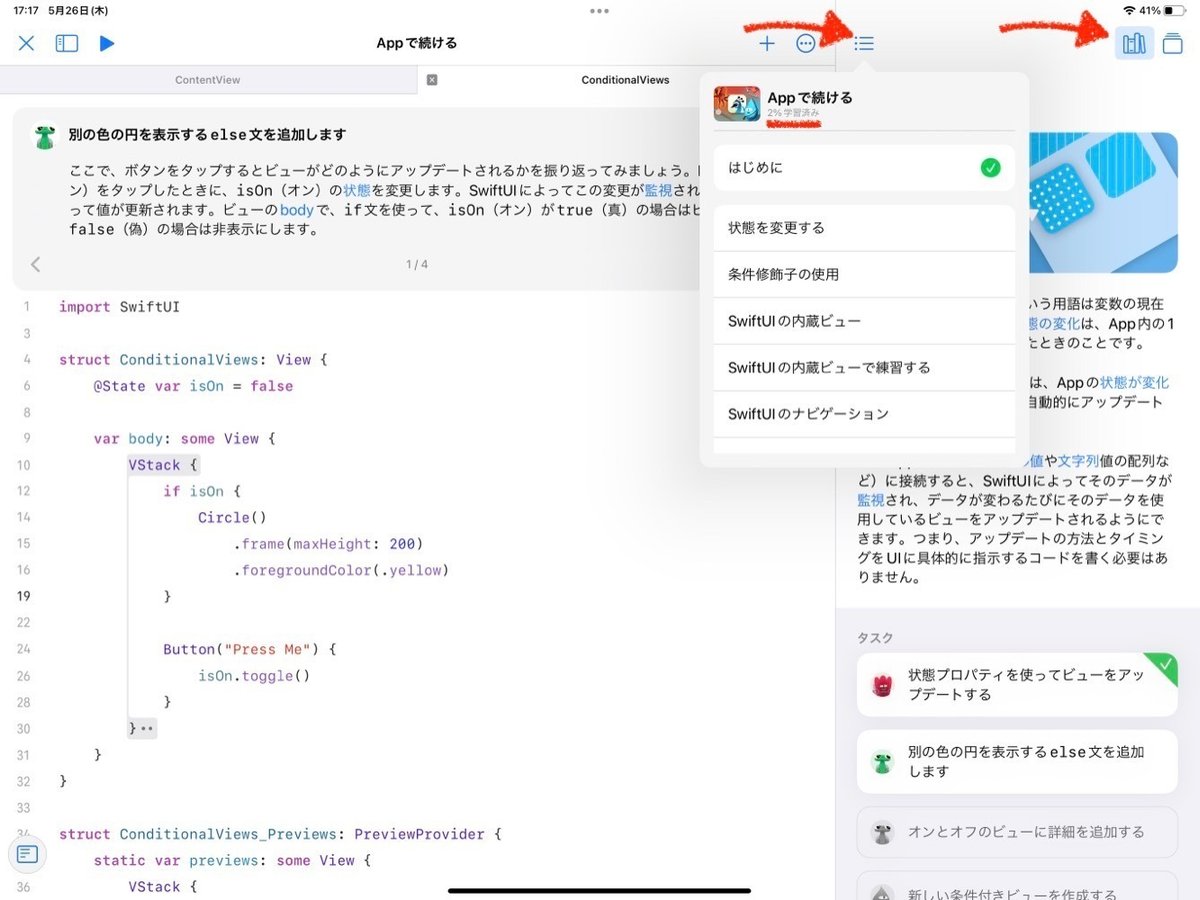This screenshot has height=900, width=1200.
Task: Open the 状態が変化 link in guide panel
Action: pyautogui.click(x=1134, y=382)
